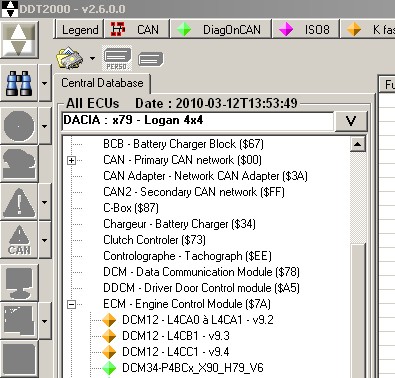The width and height of the screenshot is (395, 378).
Task: Click the greyed icon below circle icon
Action: pos(19,163)
